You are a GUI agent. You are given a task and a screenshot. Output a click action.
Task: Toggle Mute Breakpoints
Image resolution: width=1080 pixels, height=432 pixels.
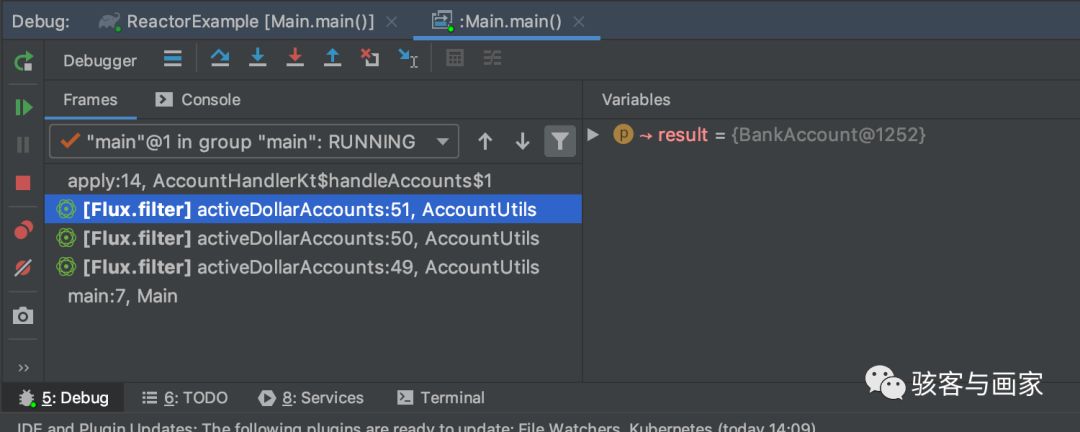coord(23,268)
